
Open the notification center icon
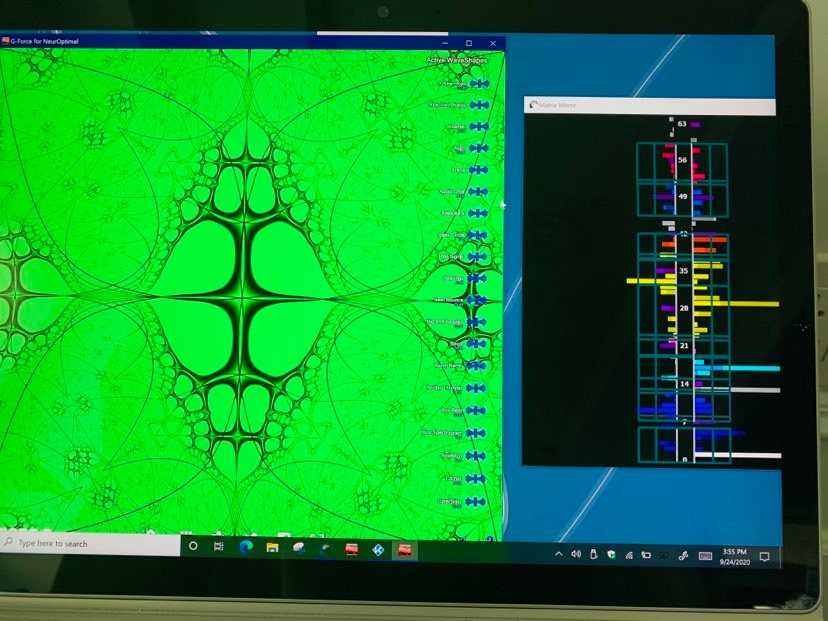(764, 557)
